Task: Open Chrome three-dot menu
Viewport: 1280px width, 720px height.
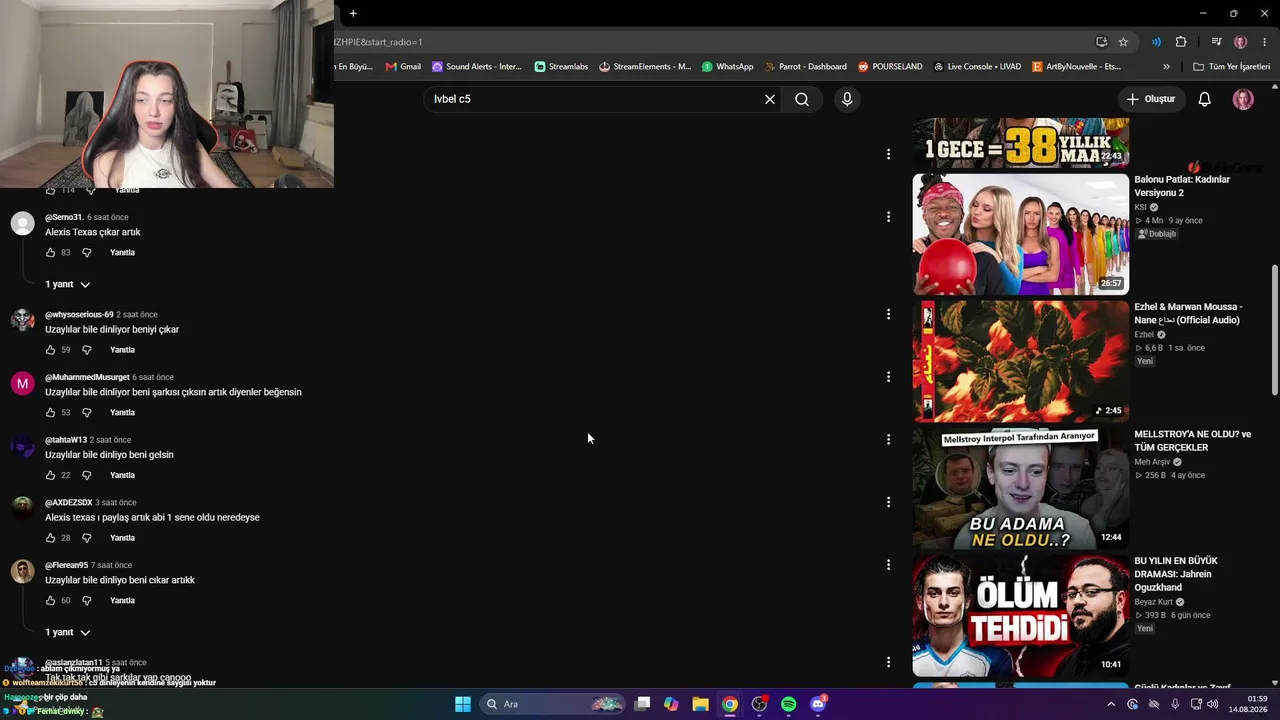Action: pyautogui.click(x=1265, y=42)
